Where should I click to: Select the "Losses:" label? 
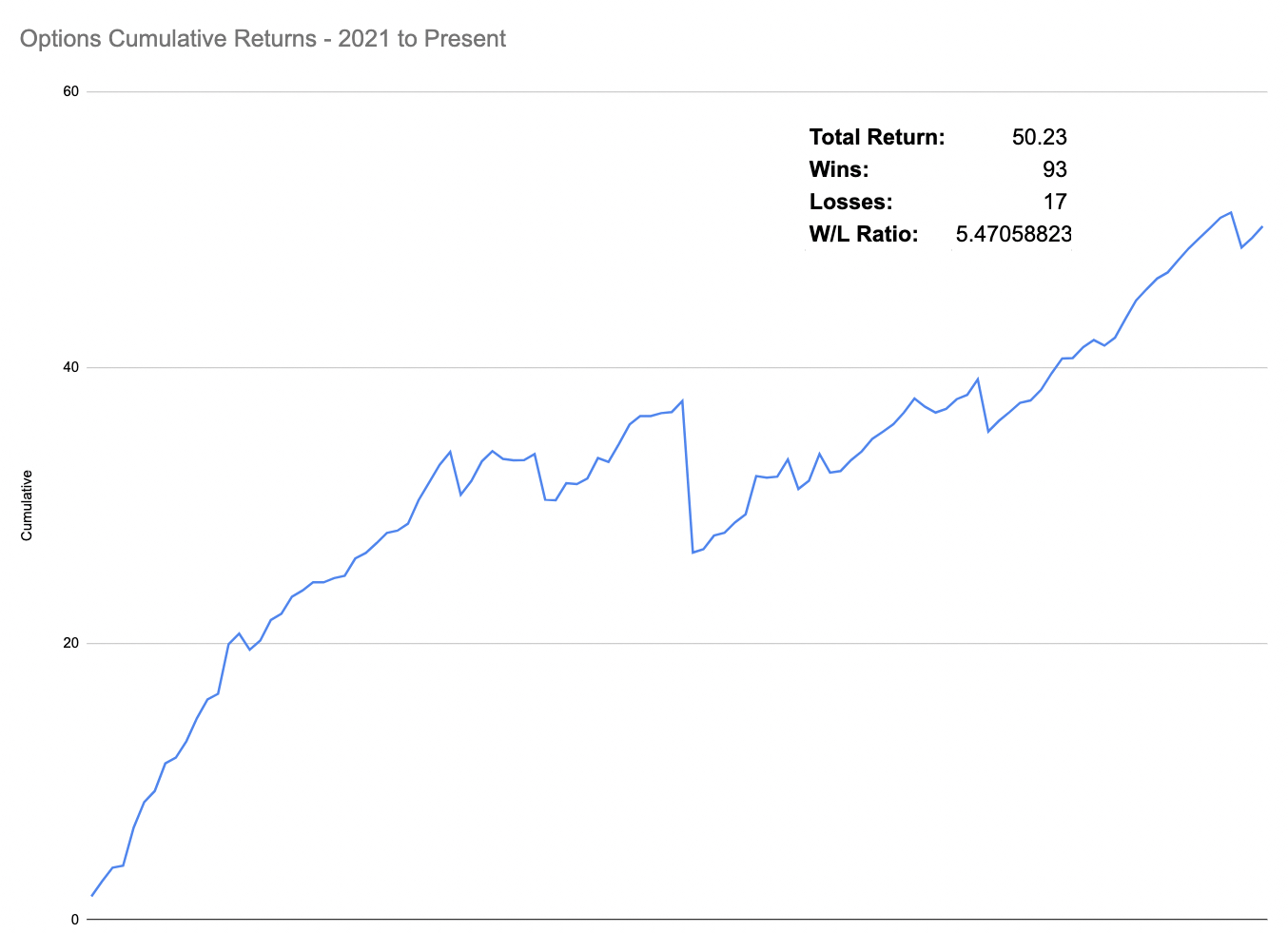click(x=850, y=202)
